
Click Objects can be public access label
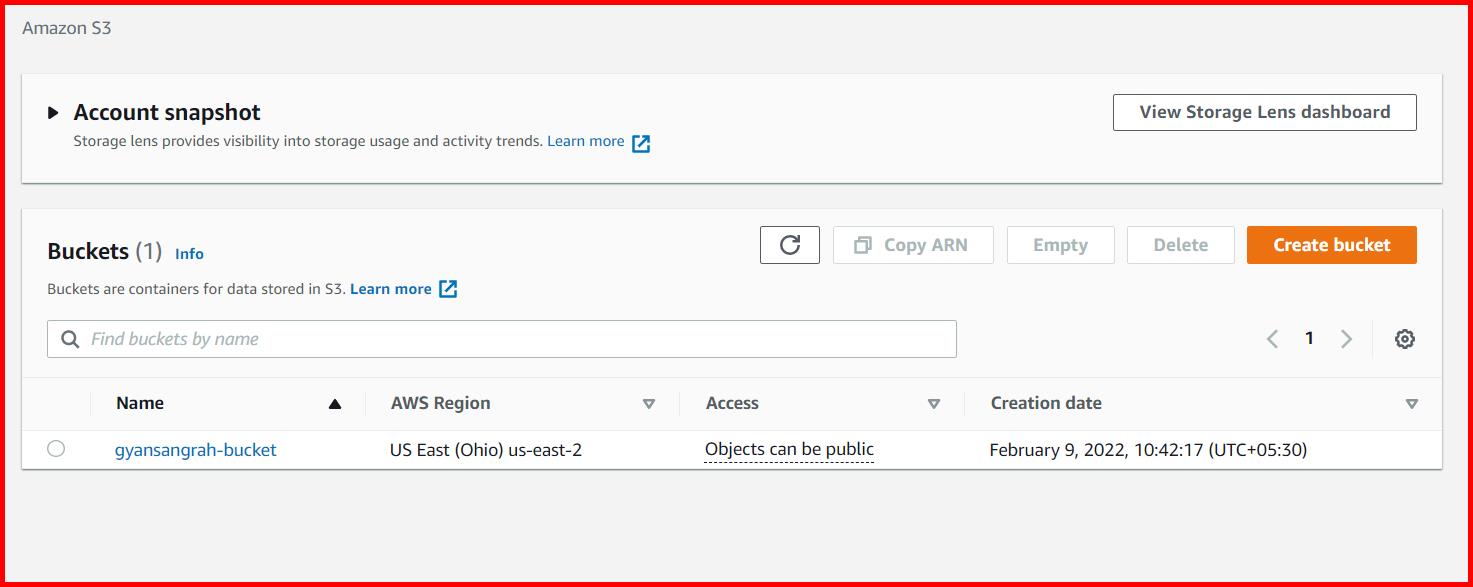point(789,449)
